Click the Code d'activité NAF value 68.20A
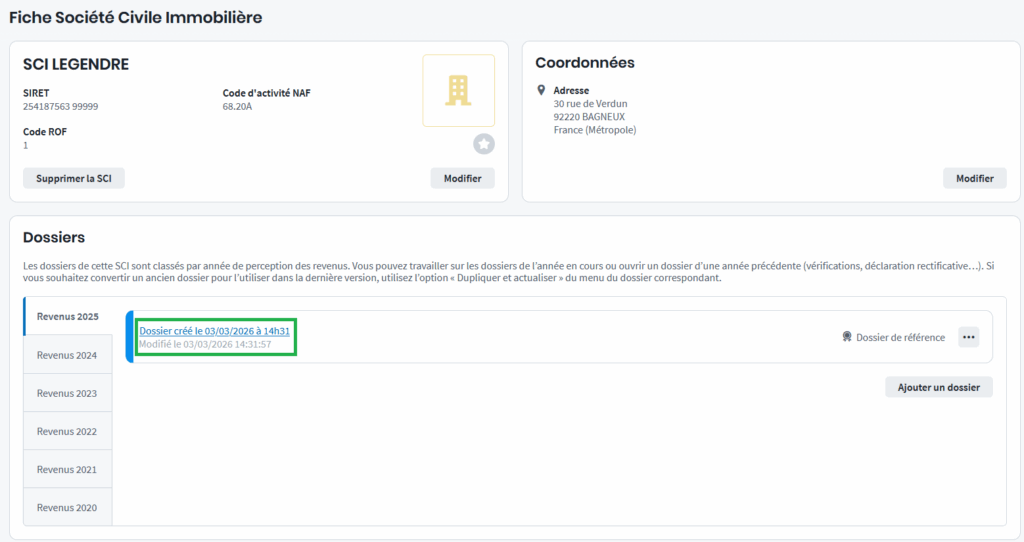This screenshot has height=542, width=1024. 237,106
